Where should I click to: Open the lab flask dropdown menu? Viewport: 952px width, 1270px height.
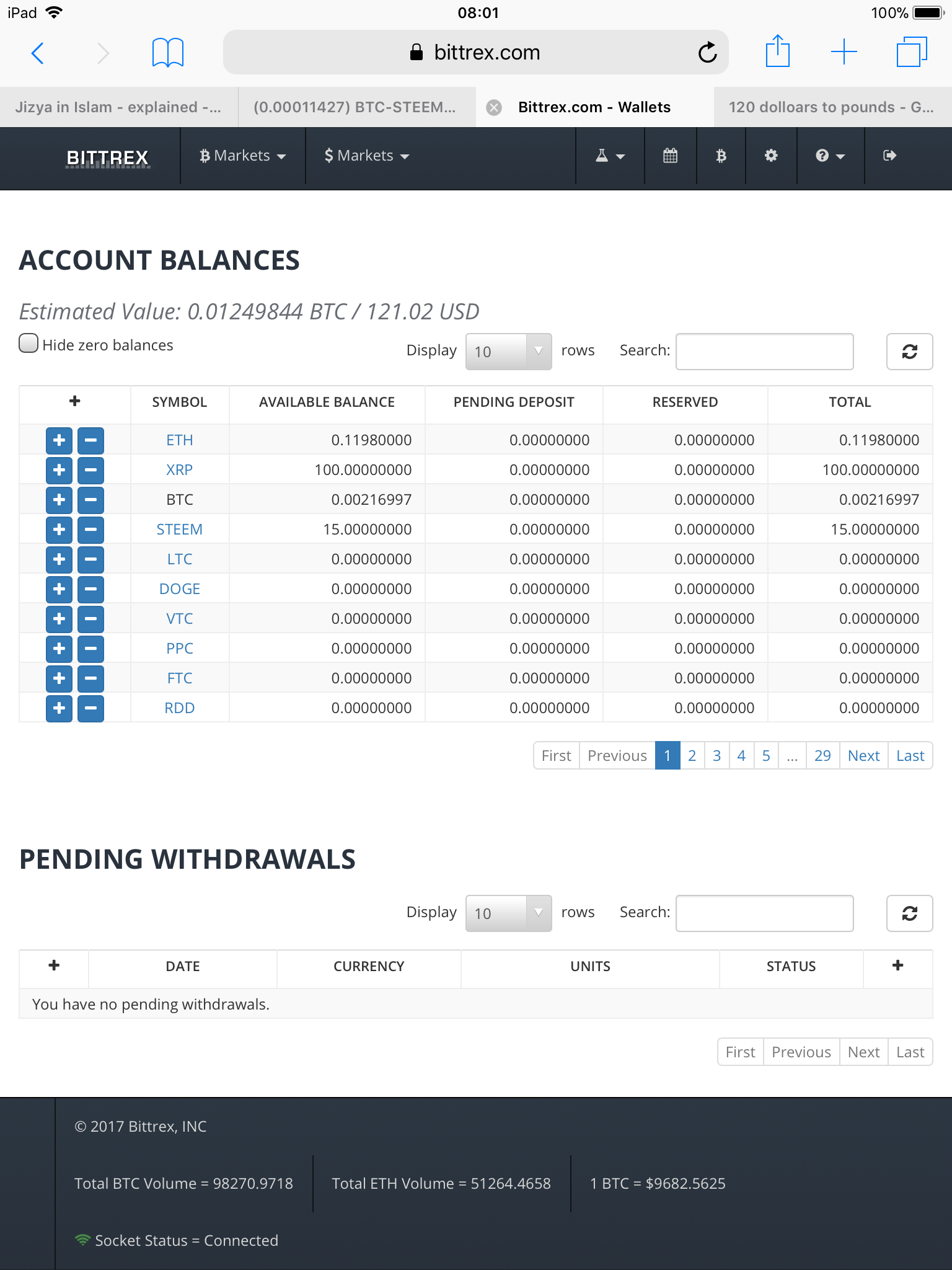point(610,156)
